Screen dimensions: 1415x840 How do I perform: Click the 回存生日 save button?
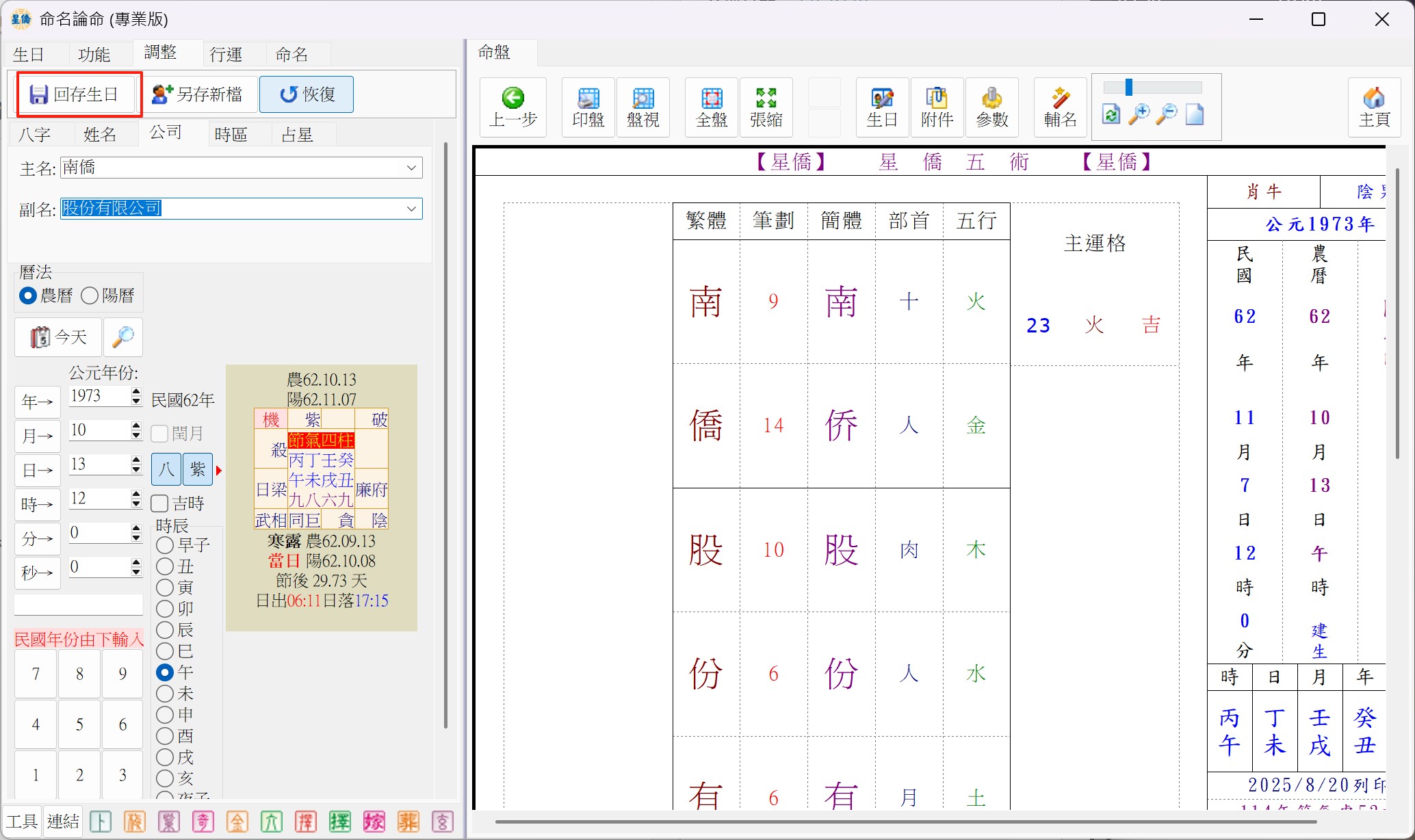[x=75, y=94]
